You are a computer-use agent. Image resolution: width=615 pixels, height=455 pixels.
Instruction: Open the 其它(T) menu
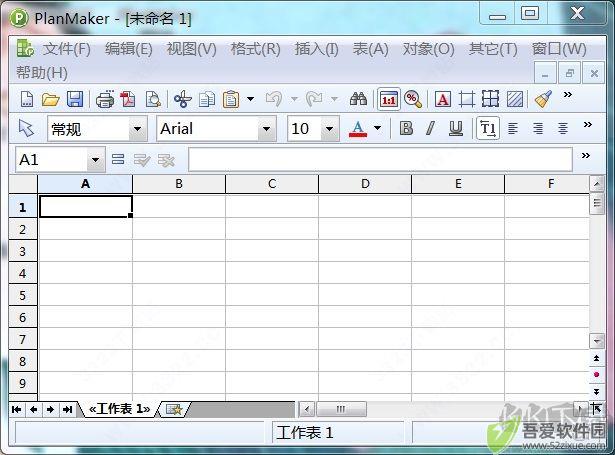tap(493, 49)
